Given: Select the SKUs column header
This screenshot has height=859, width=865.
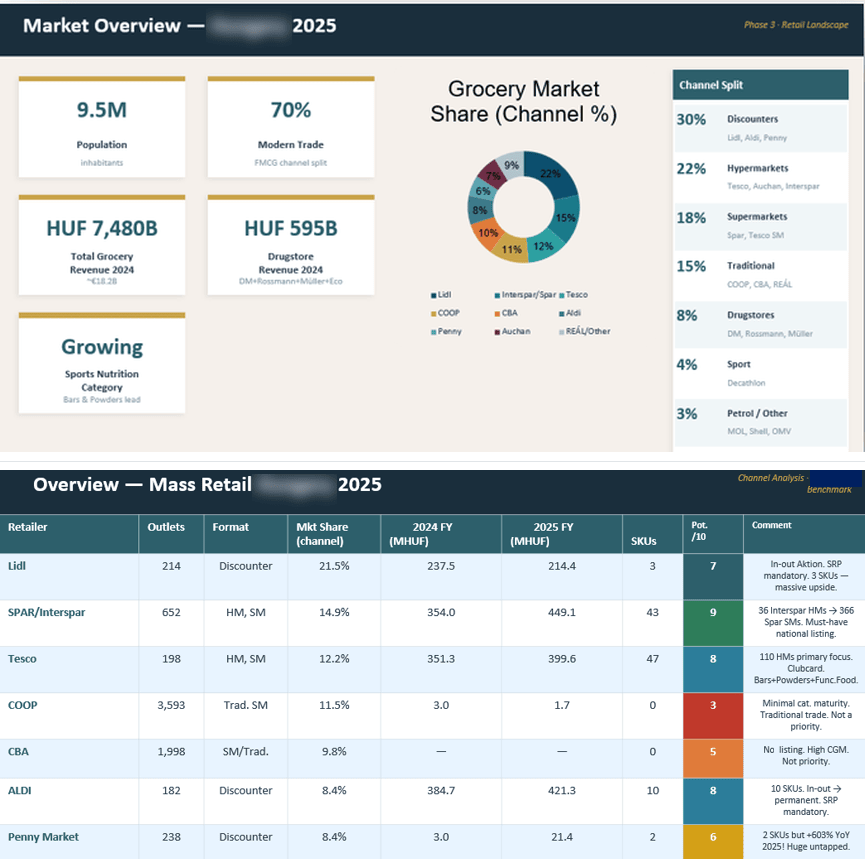Looking at the screenshot, I should click(x=653, y=533).
